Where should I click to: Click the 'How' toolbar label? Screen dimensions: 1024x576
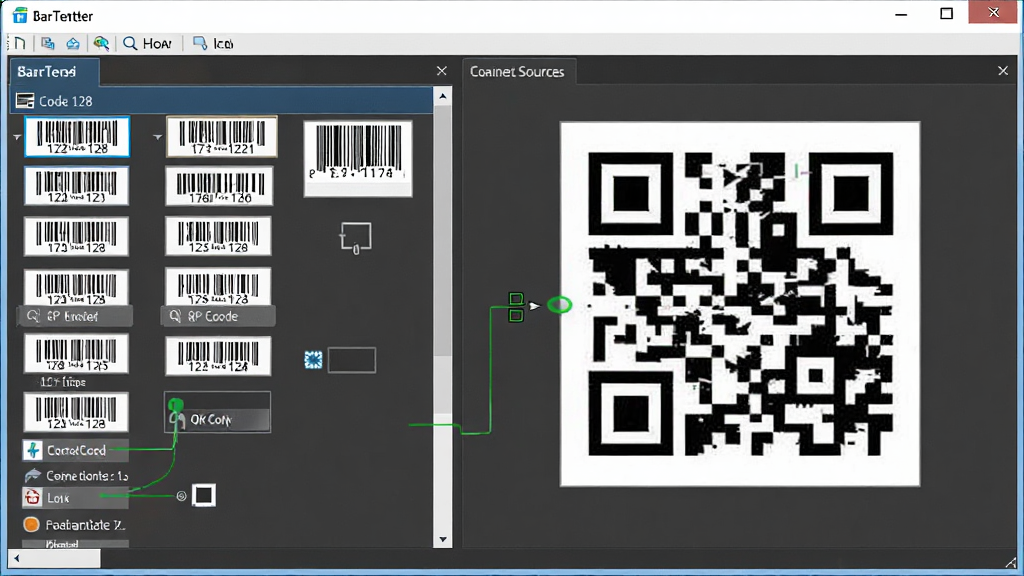pyautogui.click(x=157, y=43)
